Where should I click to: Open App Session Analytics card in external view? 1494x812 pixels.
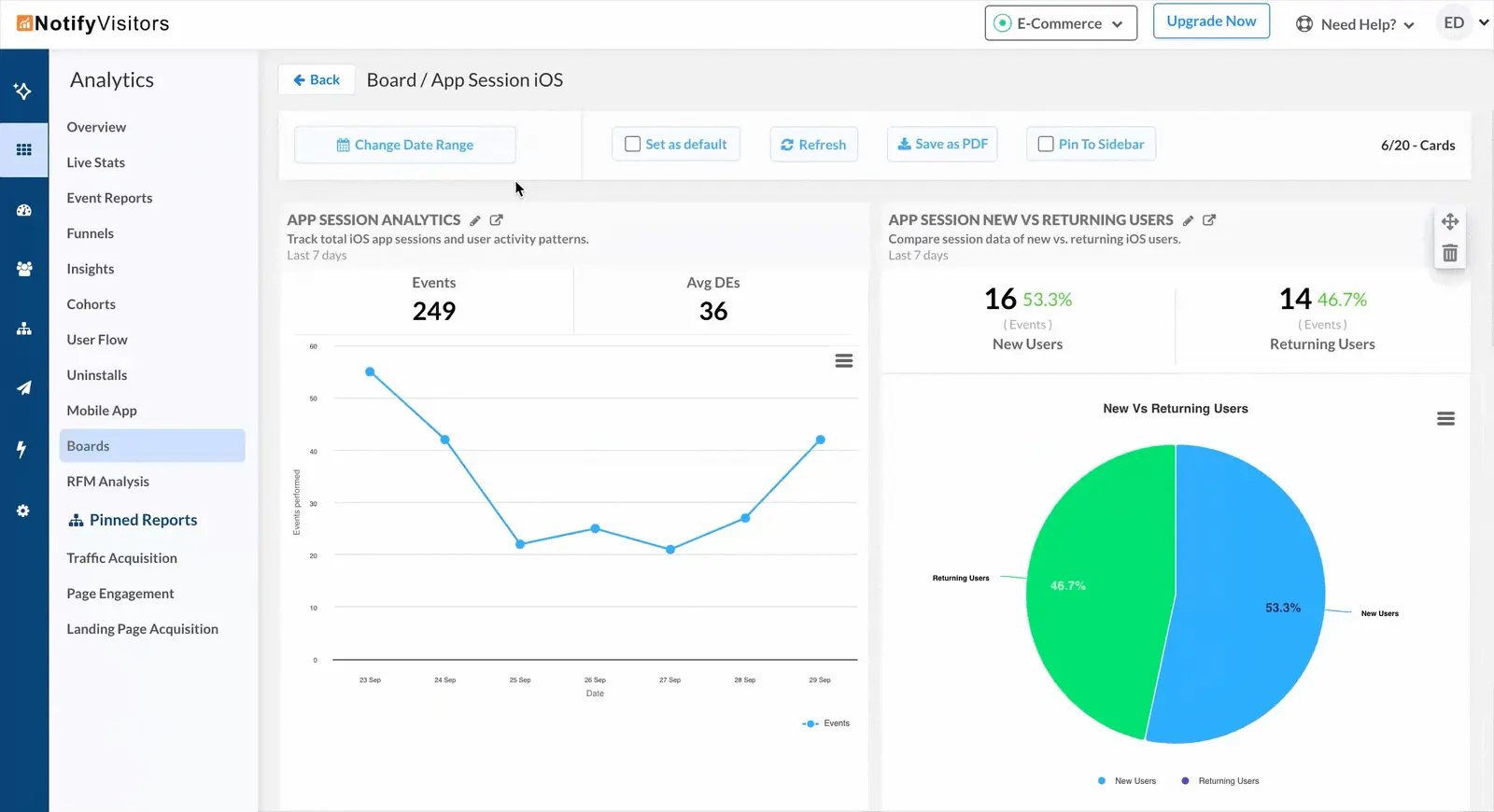pos(497,220)
